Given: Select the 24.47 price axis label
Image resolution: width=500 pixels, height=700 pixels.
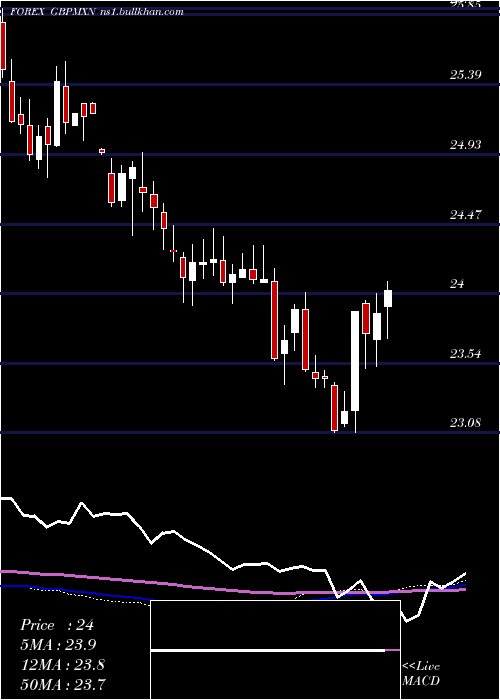Looking at the screenshot, I should pos(466,215).
